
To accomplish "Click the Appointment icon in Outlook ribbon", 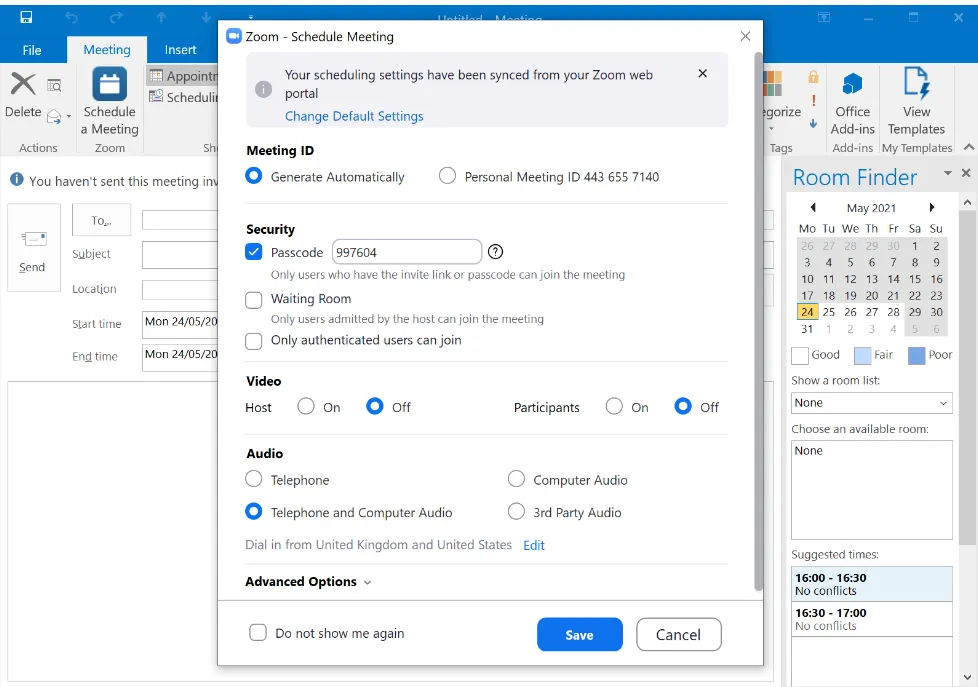I will pos(156,76).
